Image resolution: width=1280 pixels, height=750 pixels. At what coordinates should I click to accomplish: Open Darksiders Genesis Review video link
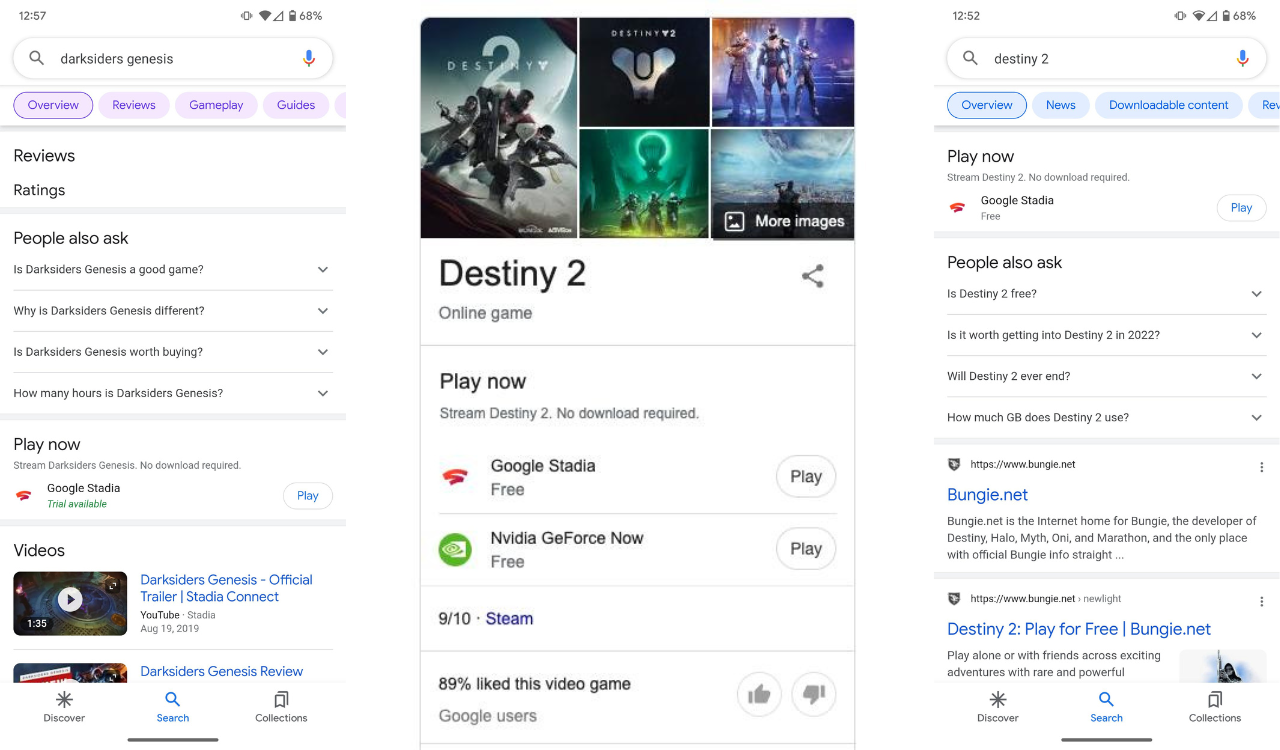pyautogui.click(x=221, y=671)
